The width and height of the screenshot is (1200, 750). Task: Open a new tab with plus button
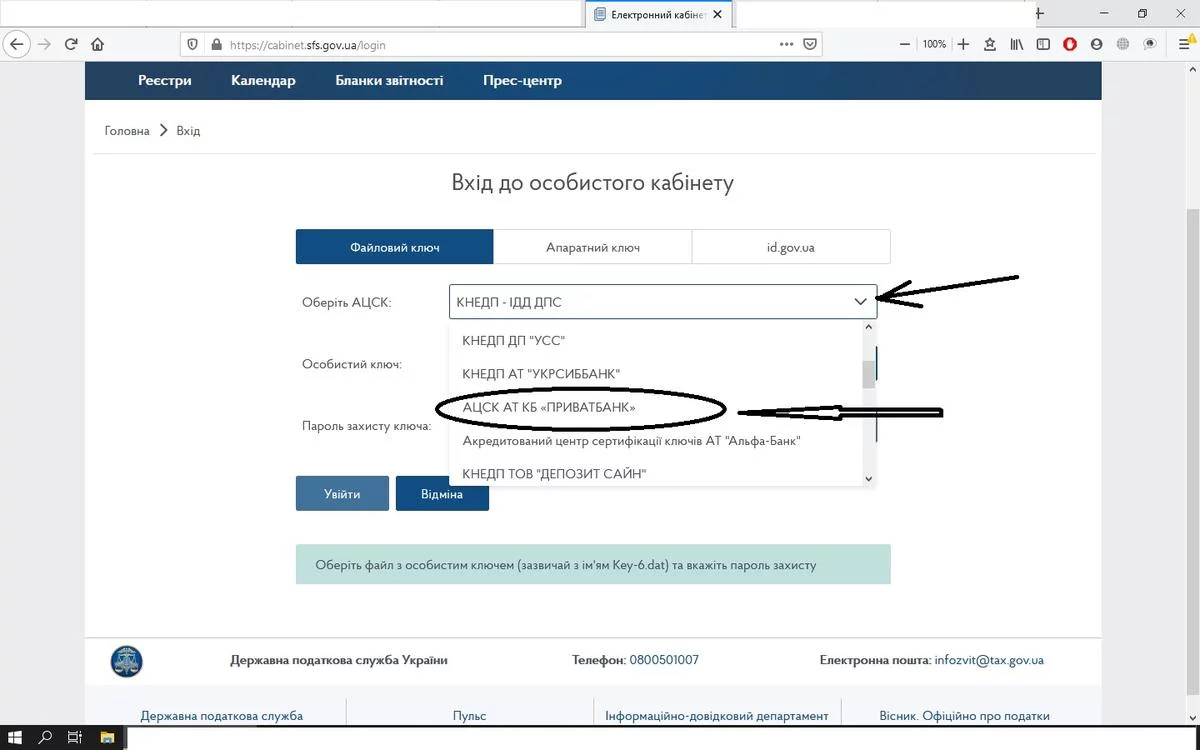[1041, 14]
